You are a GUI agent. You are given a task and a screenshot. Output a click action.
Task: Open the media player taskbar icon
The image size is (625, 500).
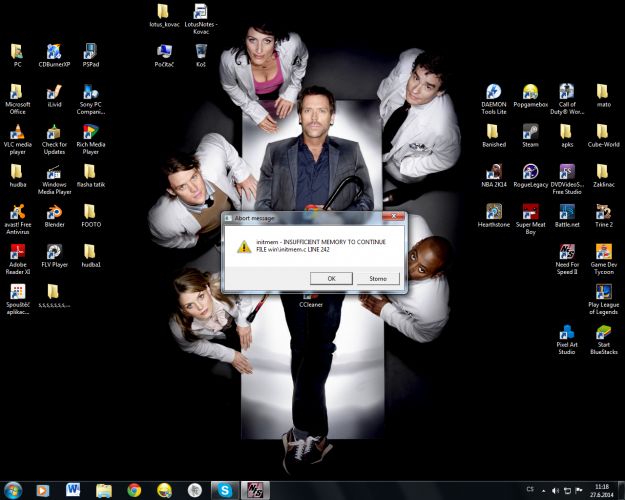pos(43,490)
